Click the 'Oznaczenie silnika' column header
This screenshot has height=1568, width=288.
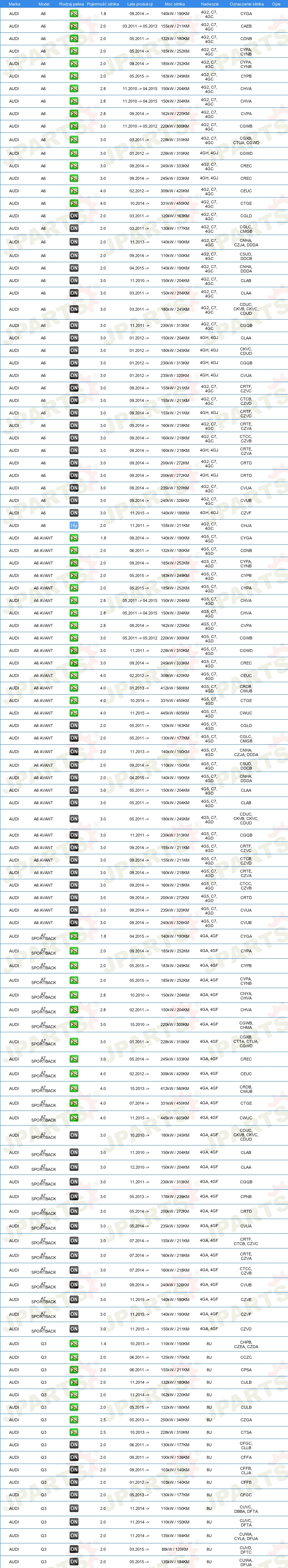point(246,4)
